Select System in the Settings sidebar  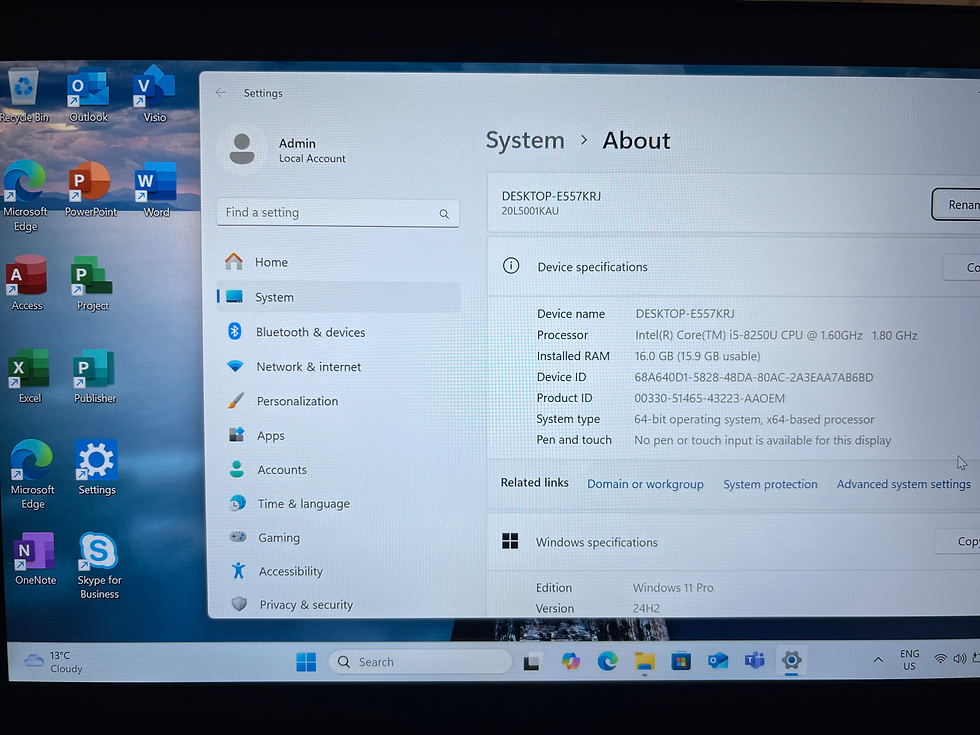click(338, 298)
